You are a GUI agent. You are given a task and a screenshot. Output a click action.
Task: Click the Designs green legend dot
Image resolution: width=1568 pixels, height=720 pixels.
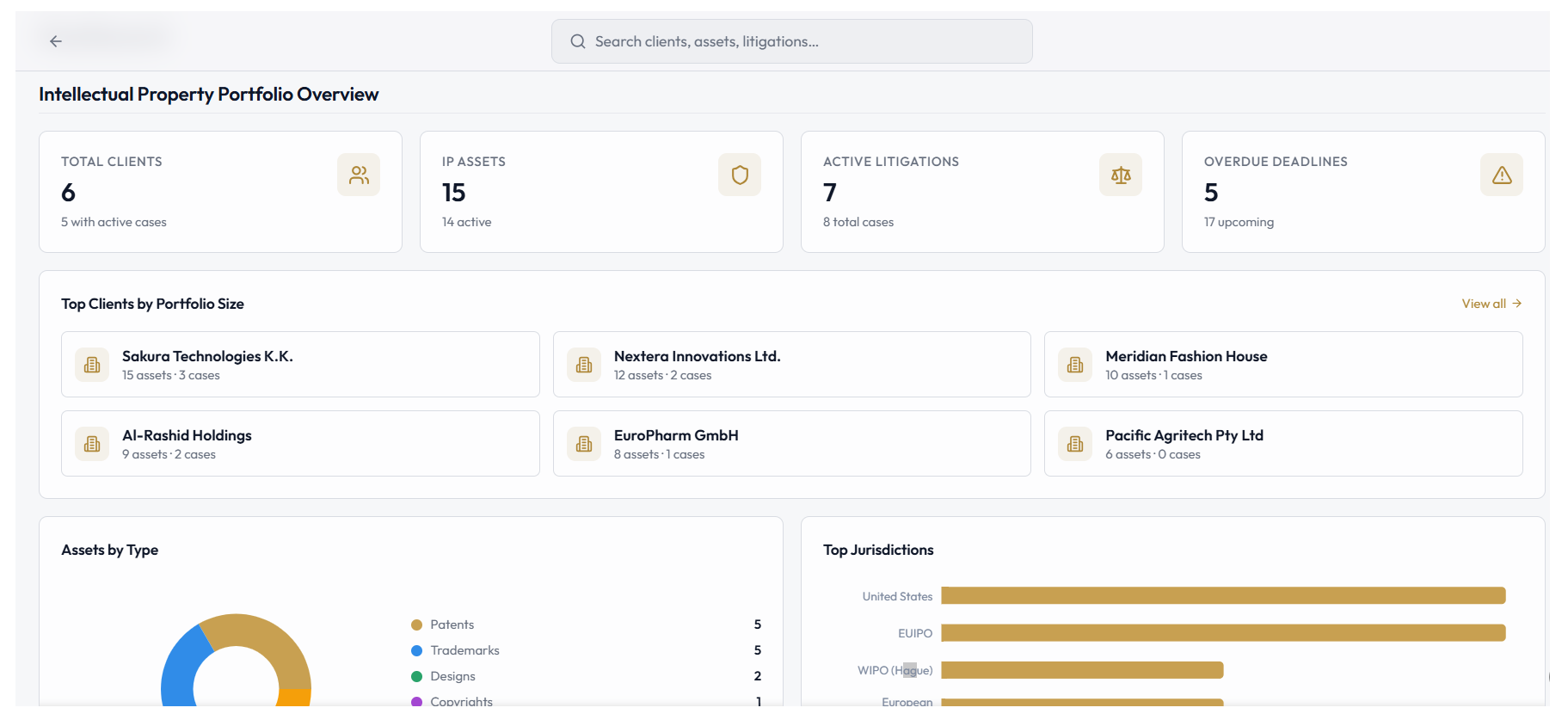[x=416, y=677]
